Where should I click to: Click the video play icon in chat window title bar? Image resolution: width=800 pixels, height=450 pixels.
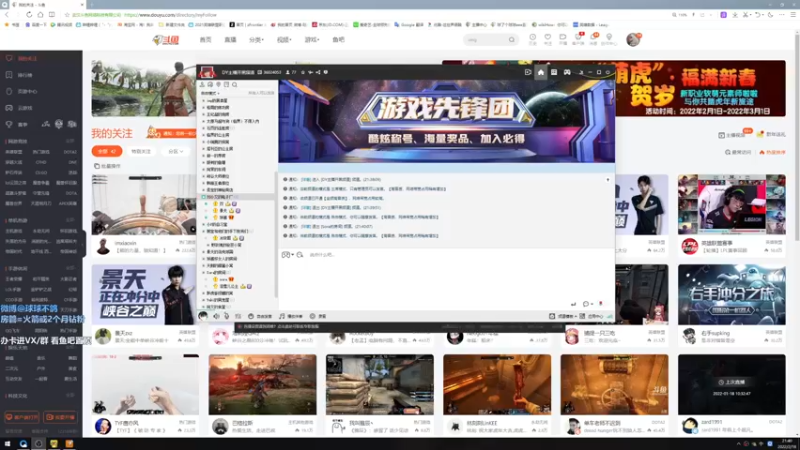528,72
